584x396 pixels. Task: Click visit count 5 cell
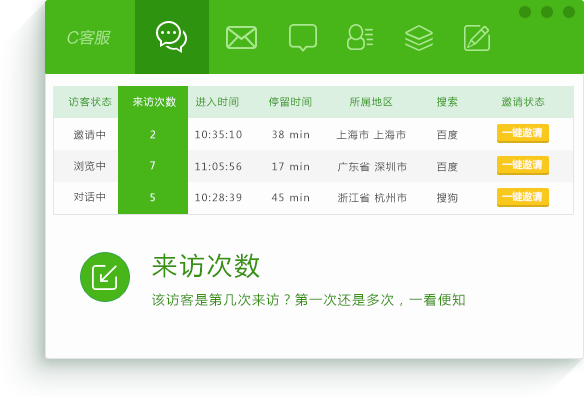click(x=153, y=197)
